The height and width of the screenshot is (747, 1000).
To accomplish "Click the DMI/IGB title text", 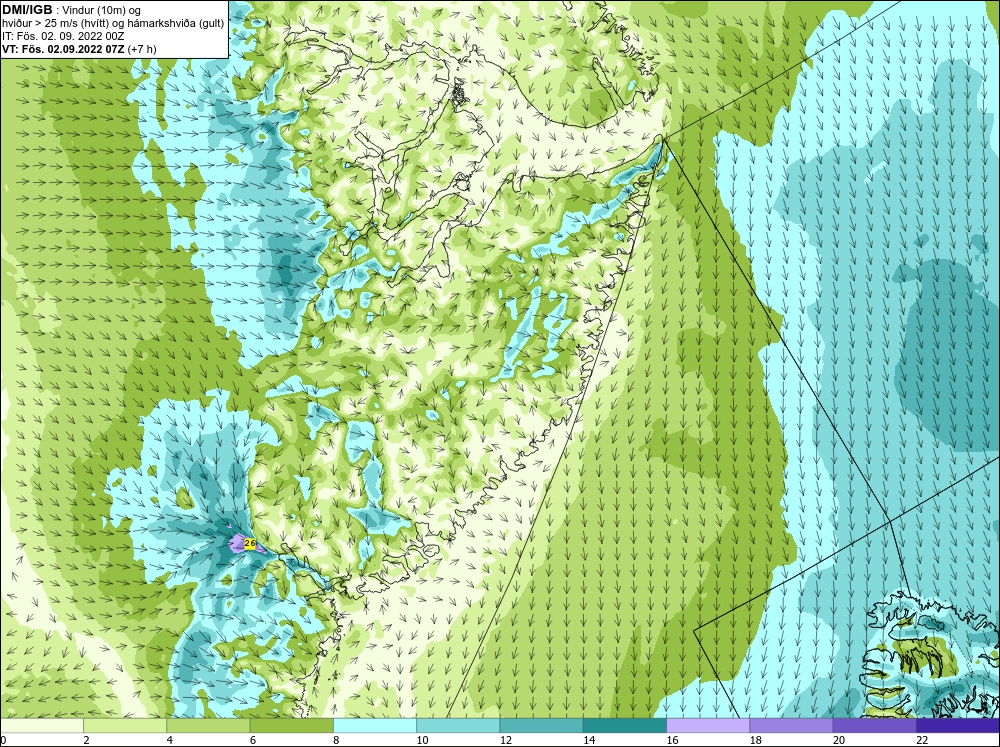I will tap(27, 10).
